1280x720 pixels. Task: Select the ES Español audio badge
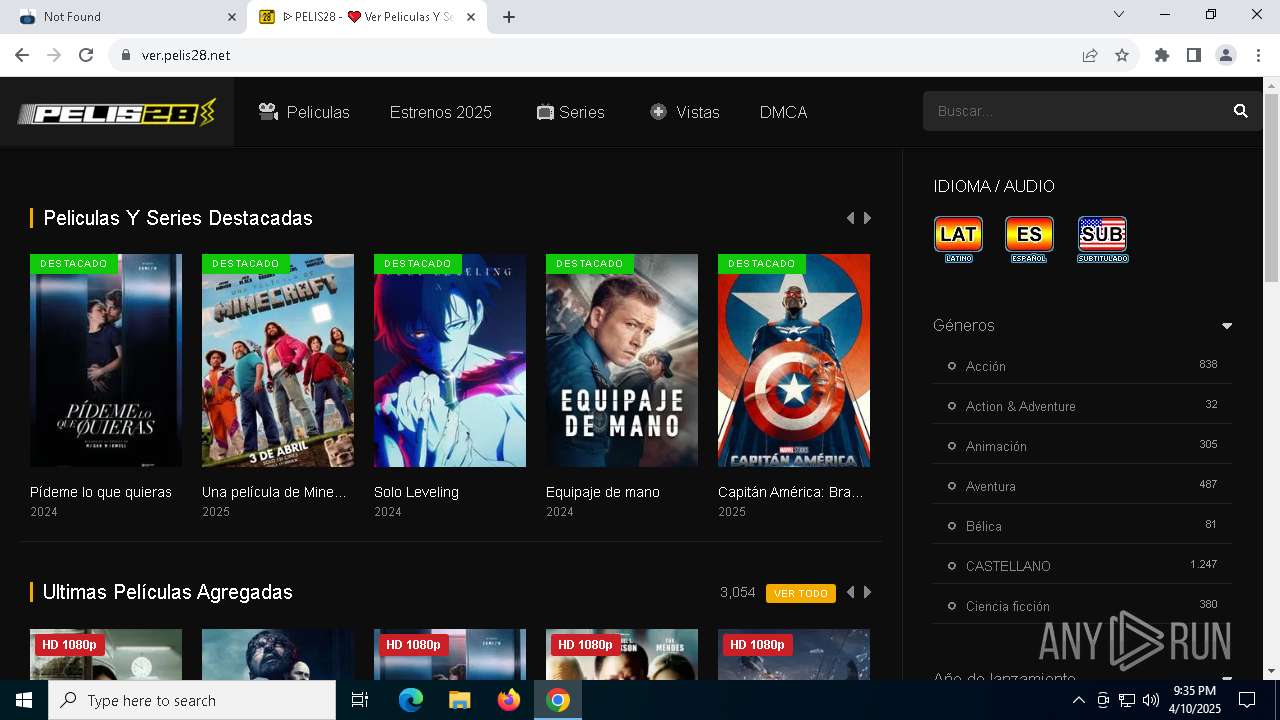[x=1029, y=239]
